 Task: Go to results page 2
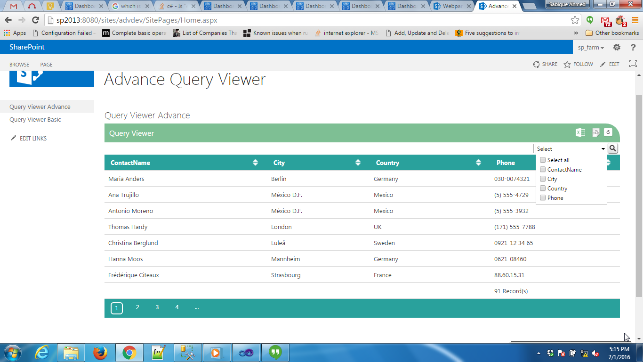137,307
